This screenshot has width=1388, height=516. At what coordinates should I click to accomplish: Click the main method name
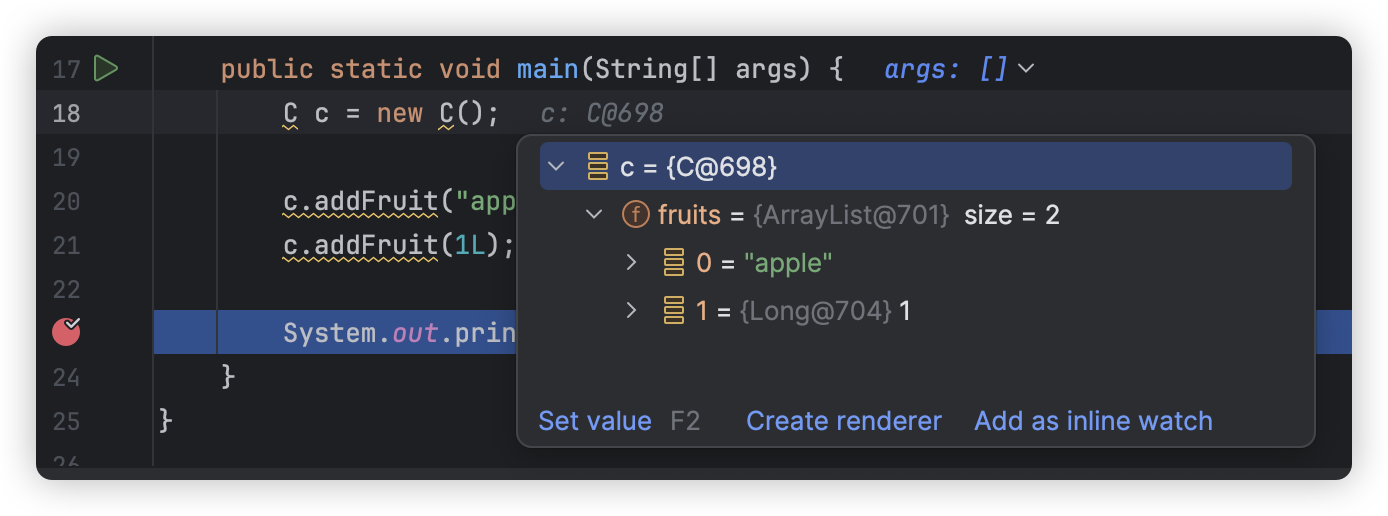click(548, 69)
